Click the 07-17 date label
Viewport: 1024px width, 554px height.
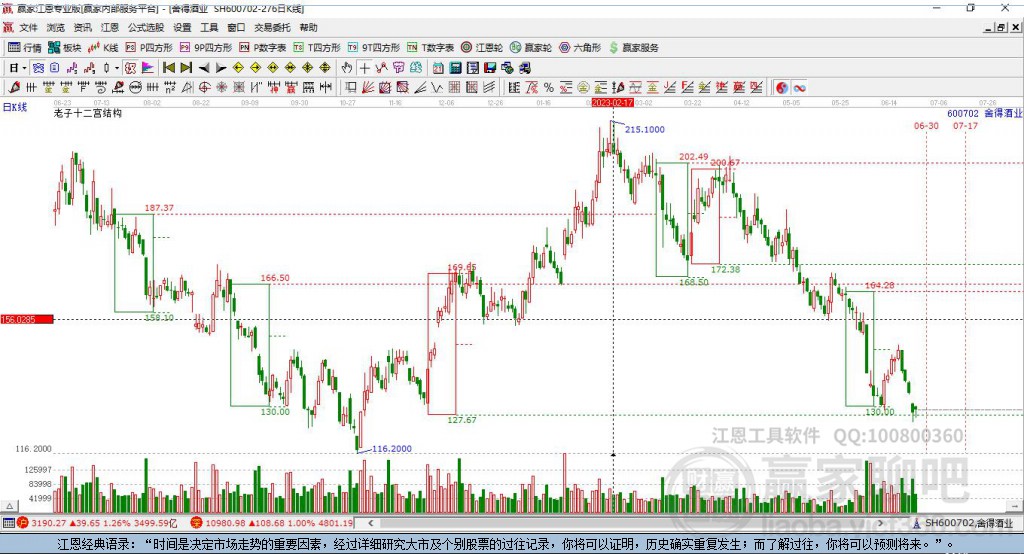[x=965, y=125]
